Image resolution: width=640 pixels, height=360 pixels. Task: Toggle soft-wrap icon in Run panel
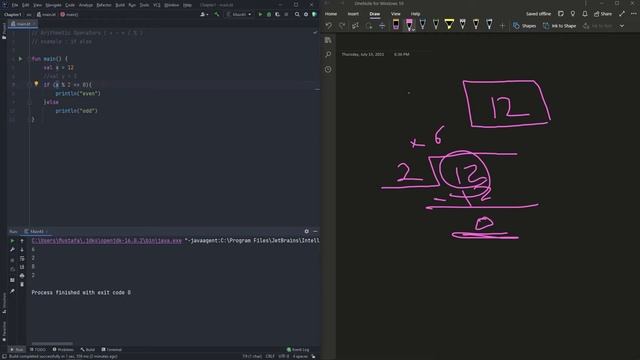(22, 259)
